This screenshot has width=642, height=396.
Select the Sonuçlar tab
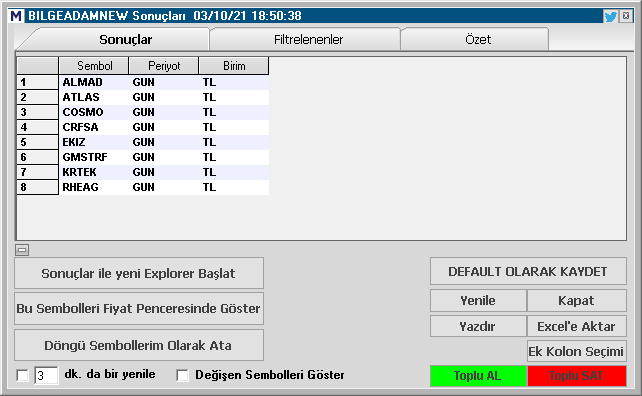pyautogui.click(x=125, y=40)
